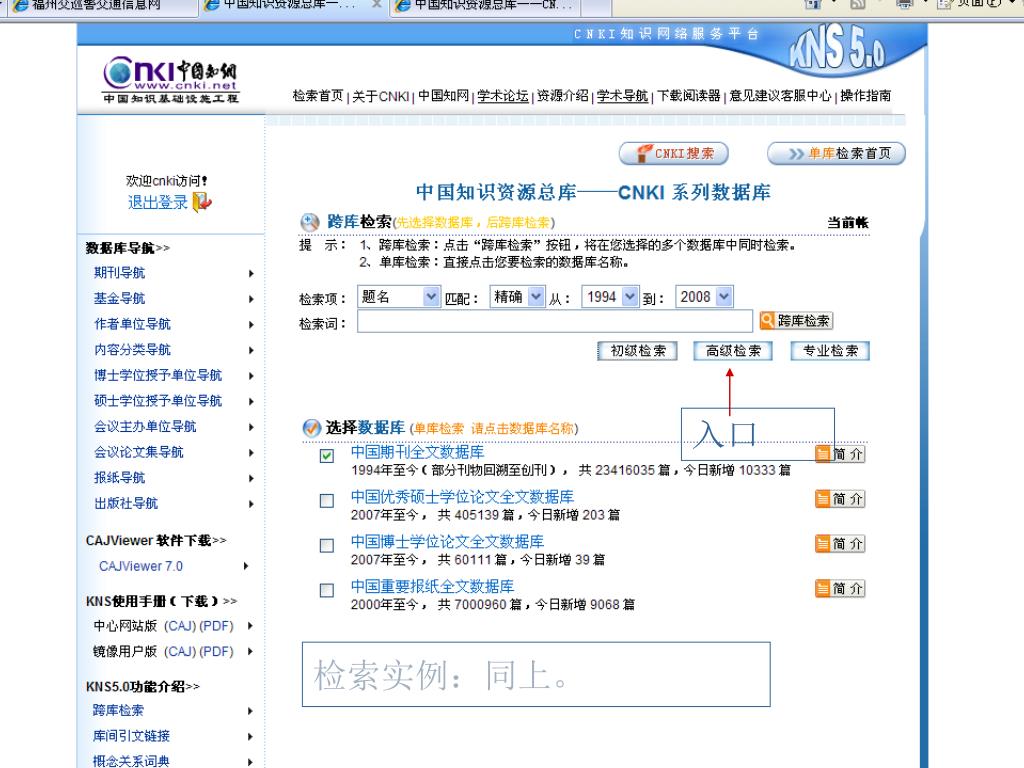Image resolution: width=1024 pixels, height=768 pixels.
Task: Click the 跨库检索 magnifier search button
Action: (795, 321)
